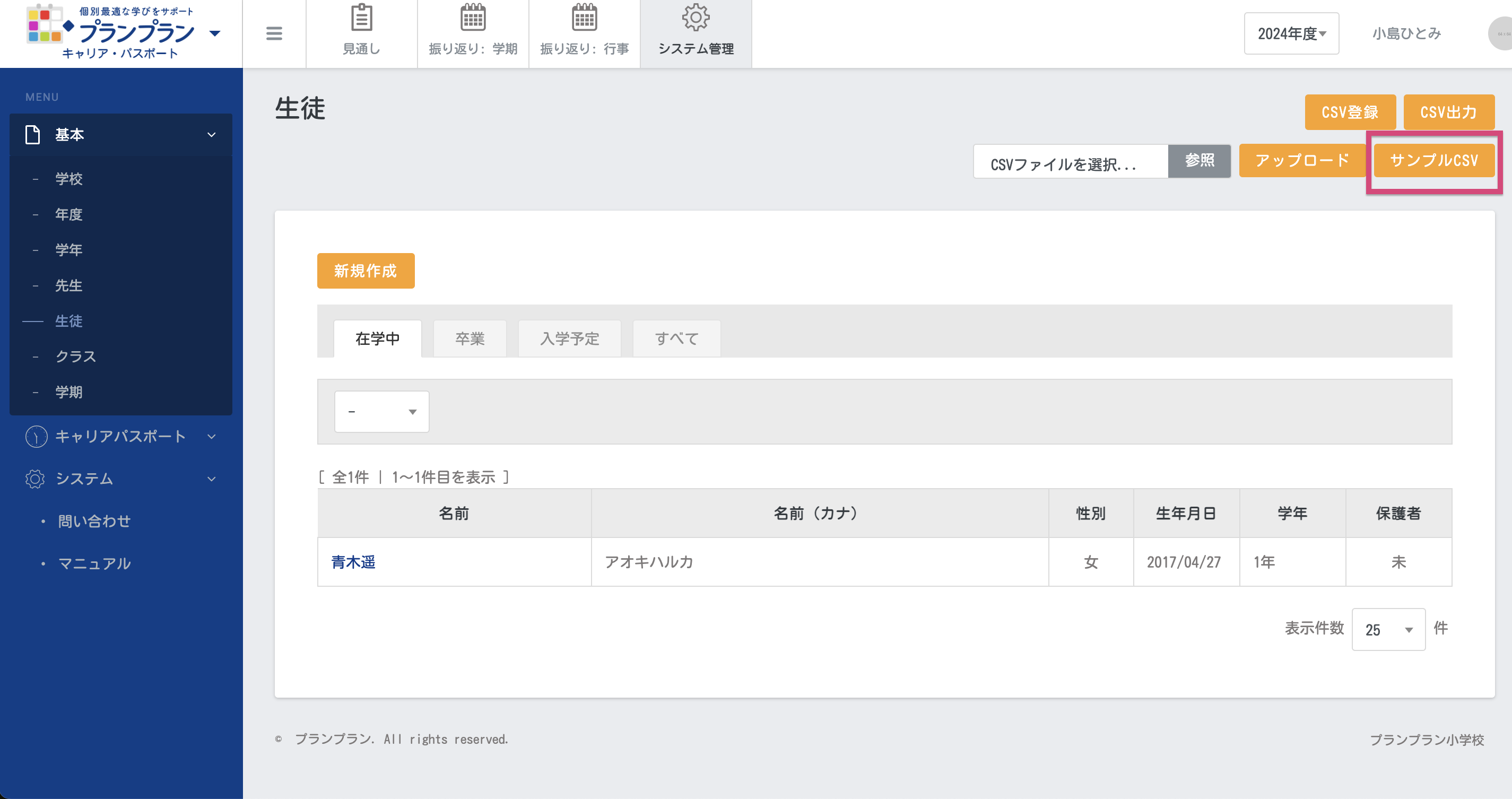
Task: Open the 表示件数 25 dropdown
Action: click(x=1387, y=629)
